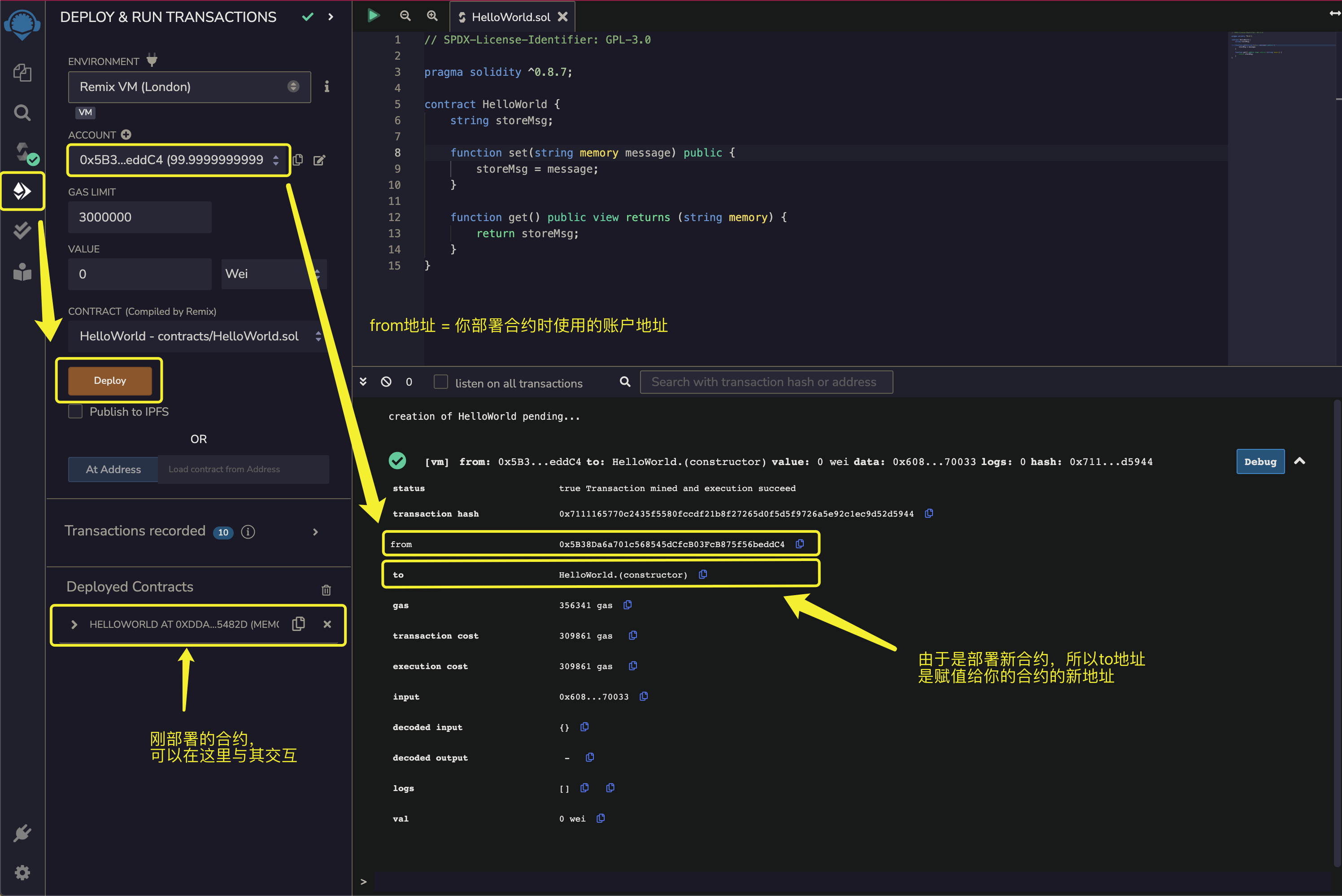Click the transaction hash search field
The height and width of the screenshot is (896, 1342).
point(766,382)
